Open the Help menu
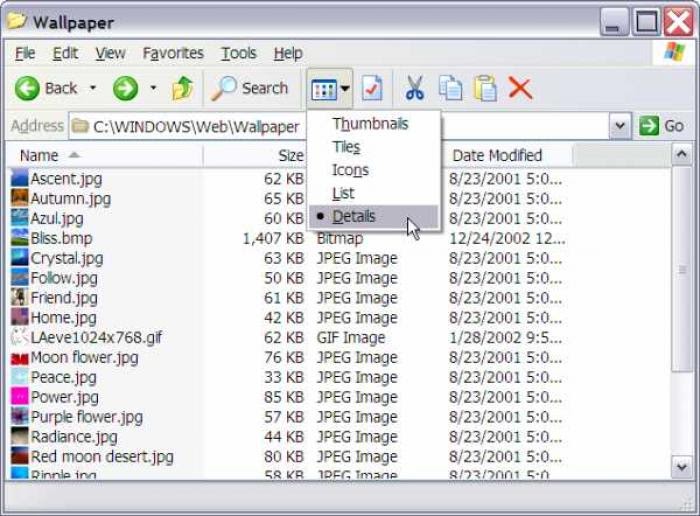Viewport: 700px width, 516px height. point(288,53)
